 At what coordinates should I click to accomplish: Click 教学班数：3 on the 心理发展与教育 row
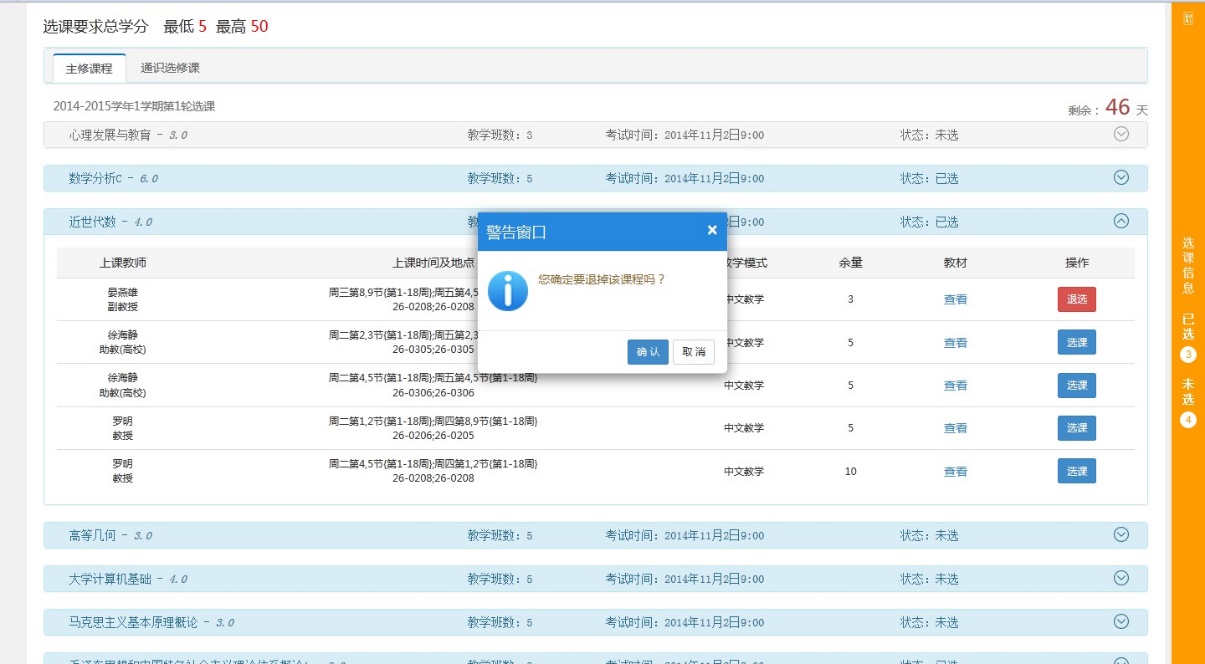pyautogui.click(x=500, y=135)
